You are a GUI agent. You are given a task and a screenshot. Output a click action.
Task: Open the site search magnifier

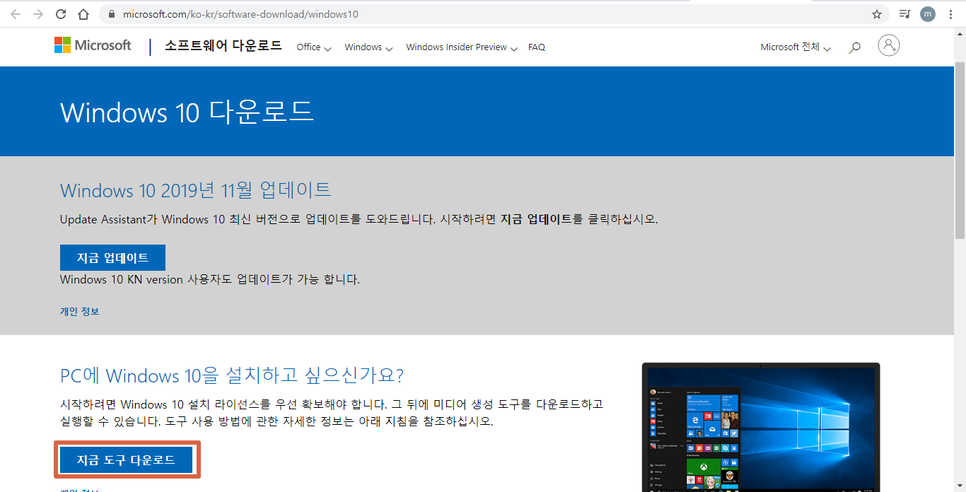click(x=854, y=47)
